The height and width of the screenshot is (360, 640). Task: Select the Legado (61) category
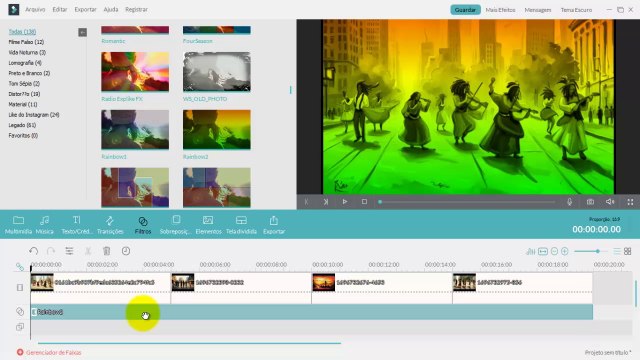point(22,125)
